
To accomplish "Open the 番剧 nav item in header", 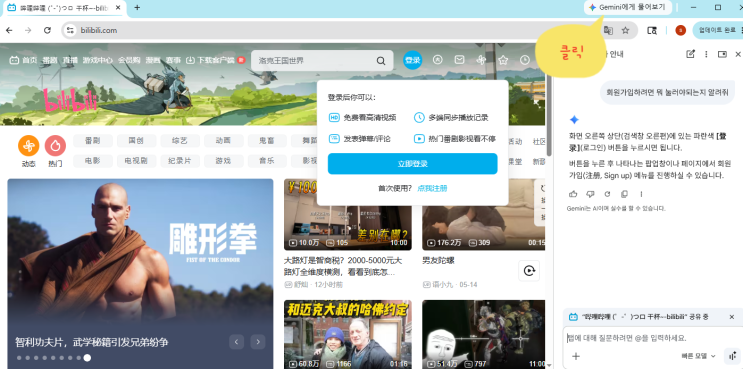I will [x=50, y=60].
